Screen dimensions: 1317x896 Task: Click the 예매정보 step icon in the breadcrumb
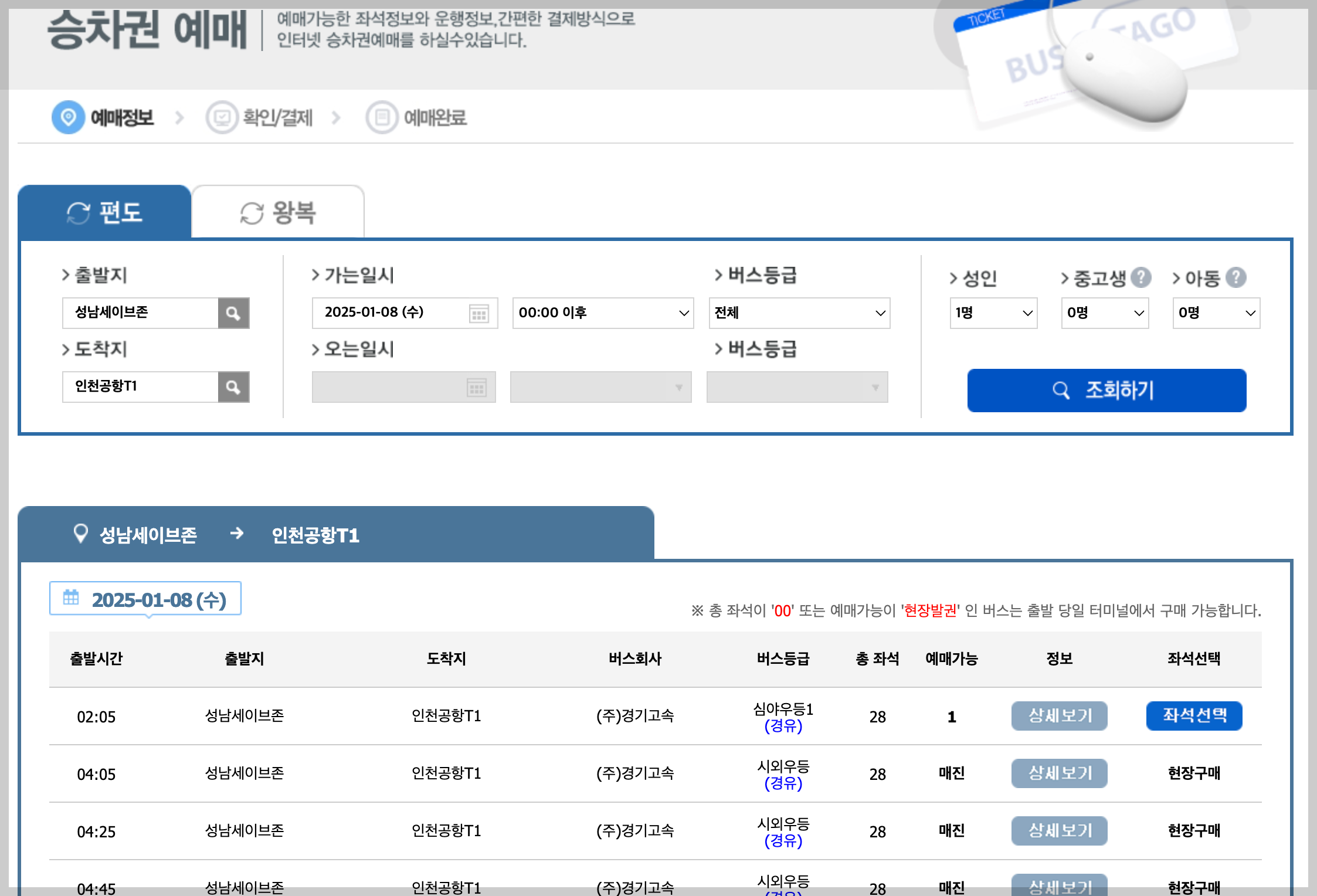coord(69,116)
